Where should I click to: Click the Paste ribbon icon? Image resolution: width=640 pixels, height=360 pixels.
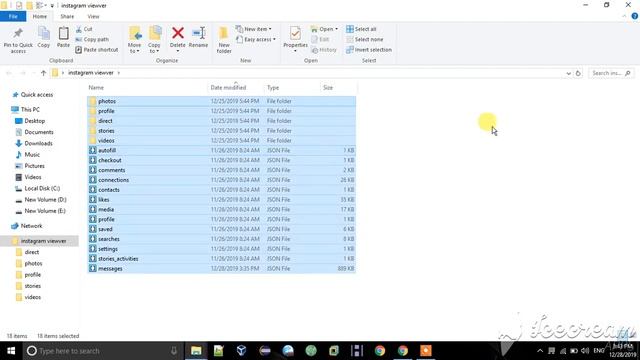[63, 38]
